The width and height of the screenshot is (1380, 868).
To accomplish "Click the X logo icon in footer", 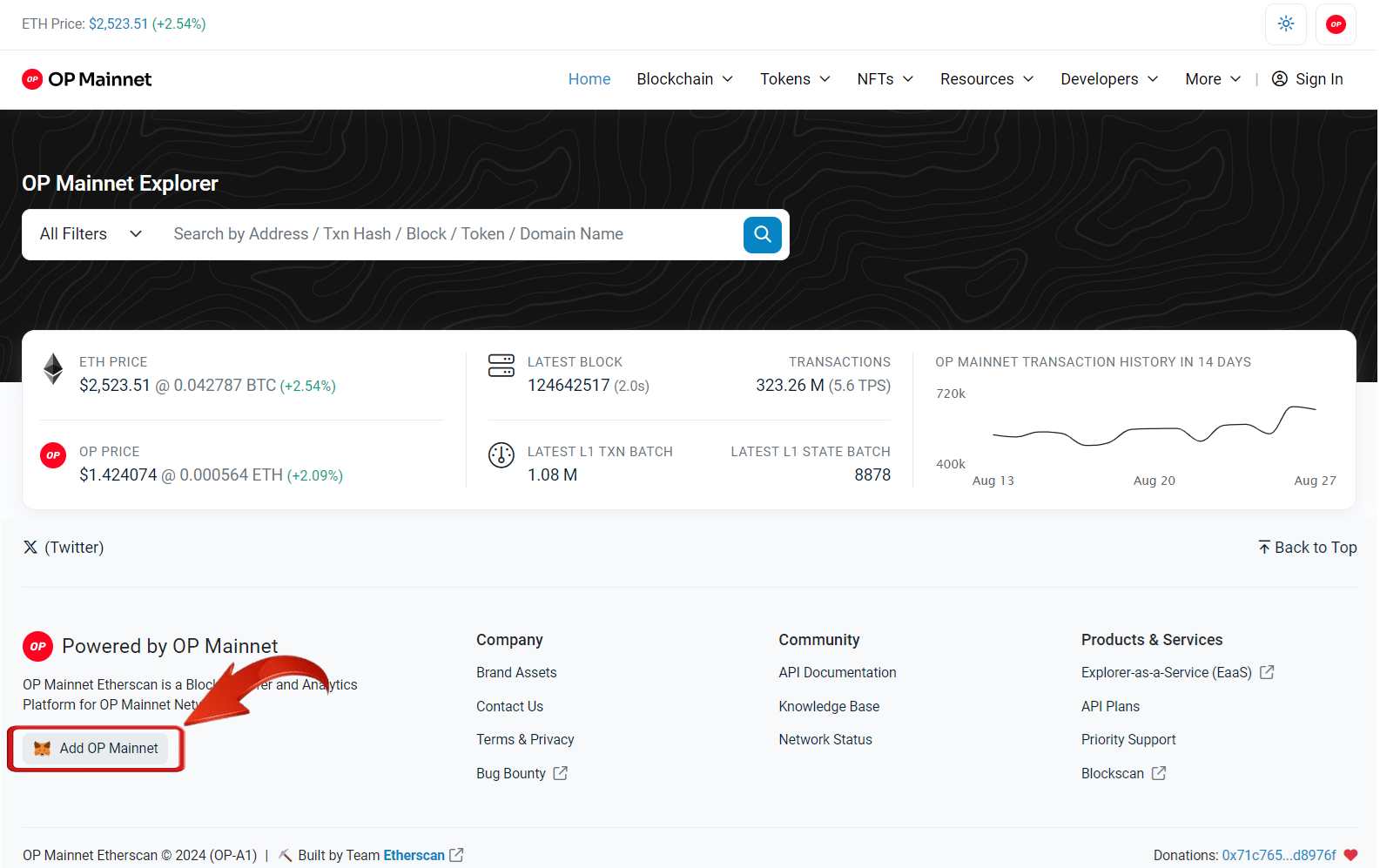I will [30, 548].
